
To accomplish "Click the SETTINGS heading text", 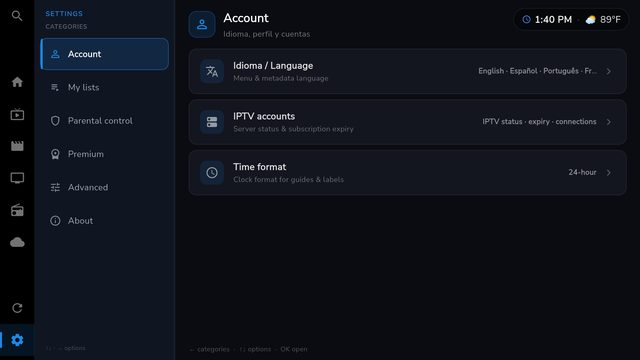I will (x=64, y=13).
